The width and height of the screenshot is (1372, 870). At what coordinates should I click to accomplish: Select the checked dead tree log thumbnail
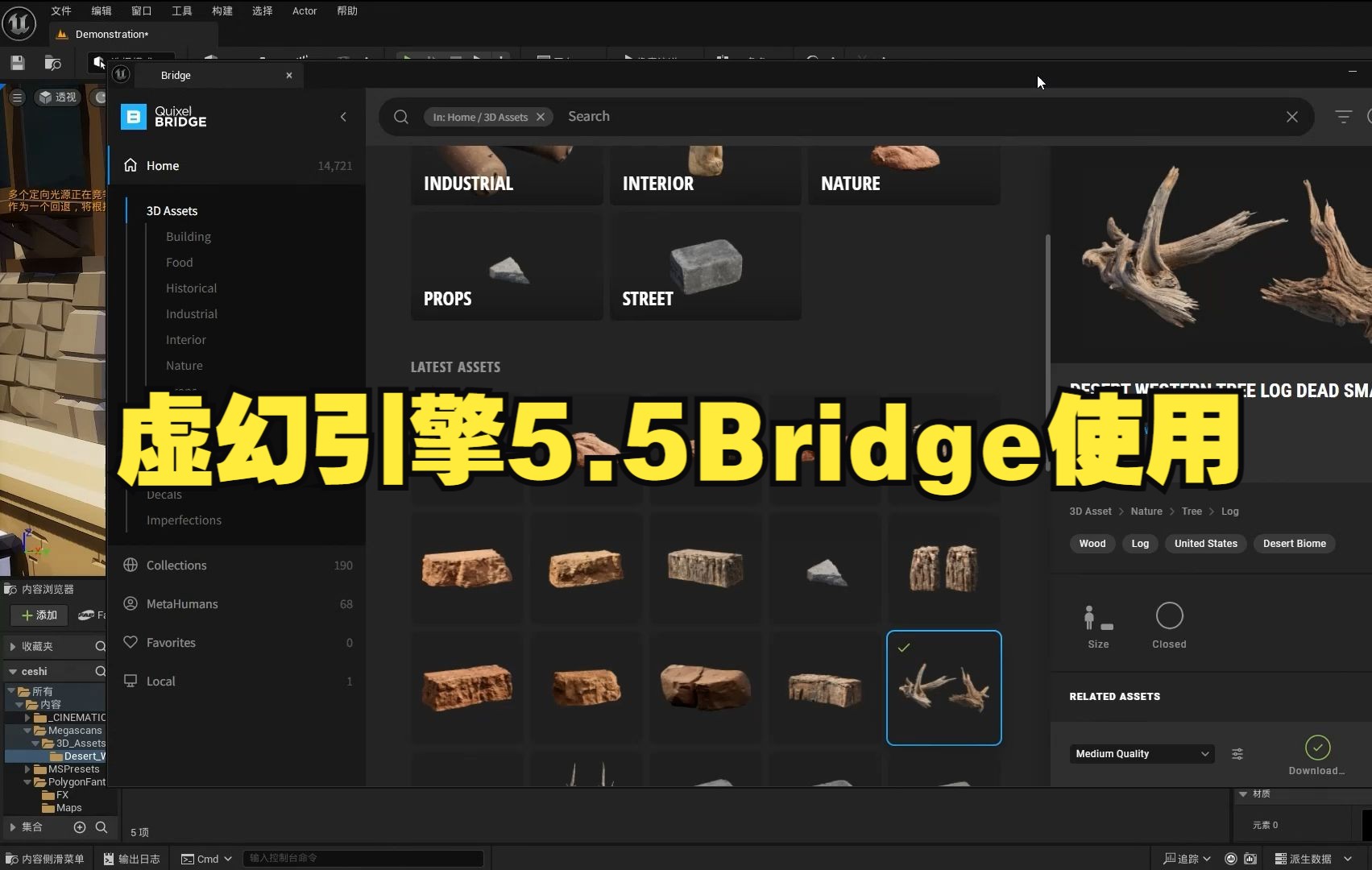[x=943, y=688]
